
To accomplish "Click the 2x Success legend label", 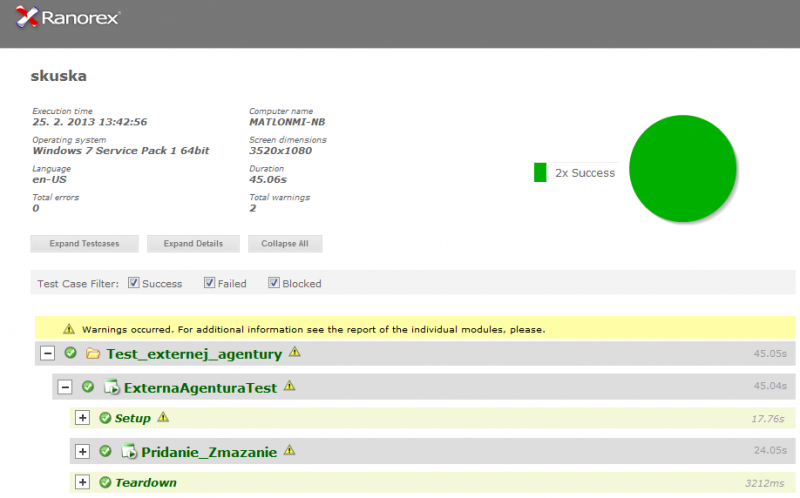I will (585, 173).
